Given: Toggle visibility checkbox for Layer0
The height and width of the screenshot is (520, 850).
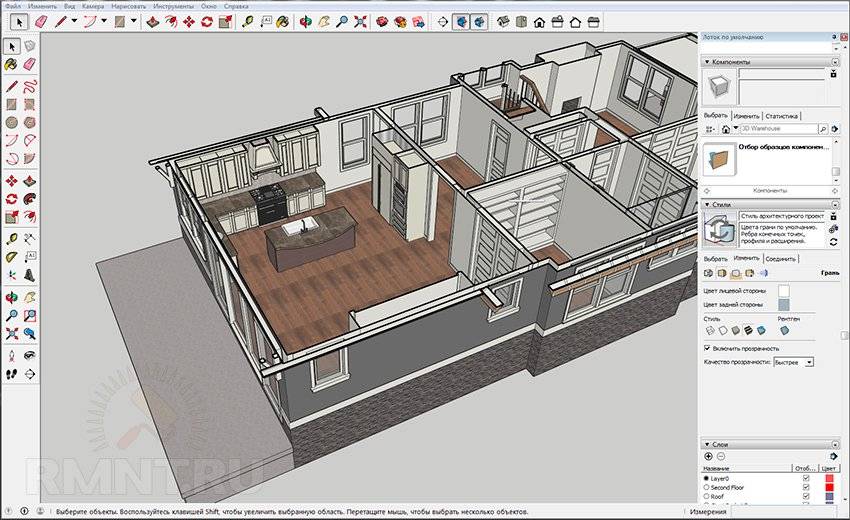Looking at the screenshot, I should coord(806,479).
